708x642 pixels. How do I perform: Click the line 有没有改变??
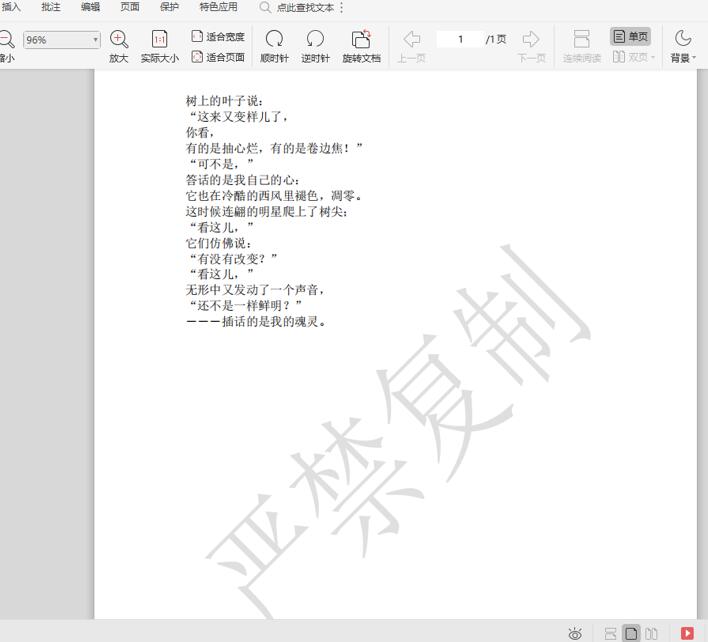[233, 259]
